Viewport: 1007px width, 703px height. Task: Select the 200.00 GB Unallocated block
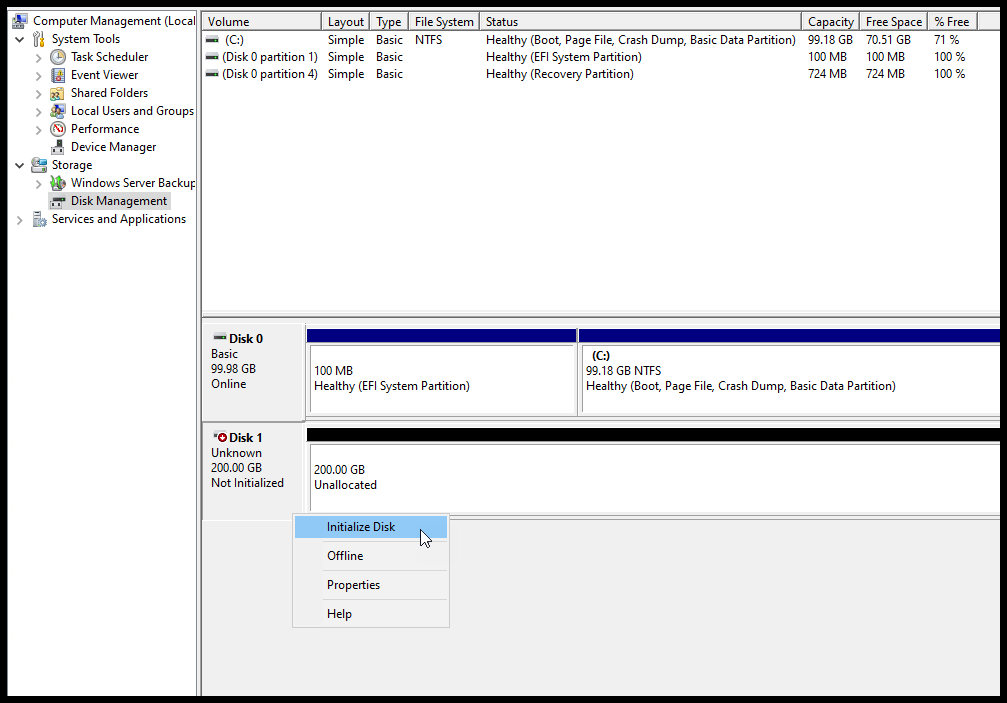coord(655,478)
